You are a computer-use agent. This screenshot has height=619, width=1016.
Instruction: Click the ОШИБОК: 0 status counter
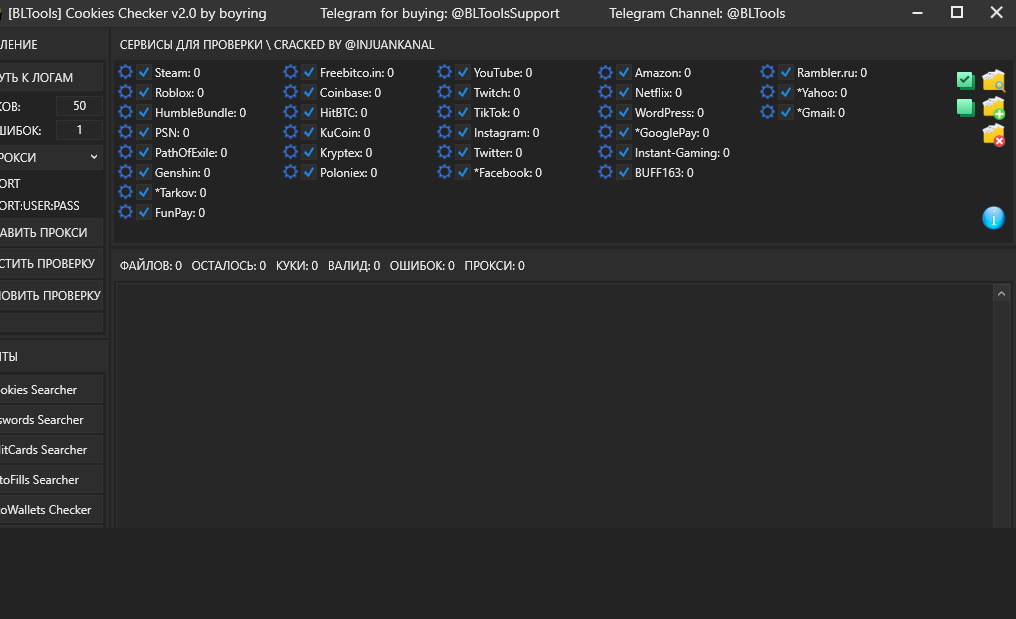422,266
